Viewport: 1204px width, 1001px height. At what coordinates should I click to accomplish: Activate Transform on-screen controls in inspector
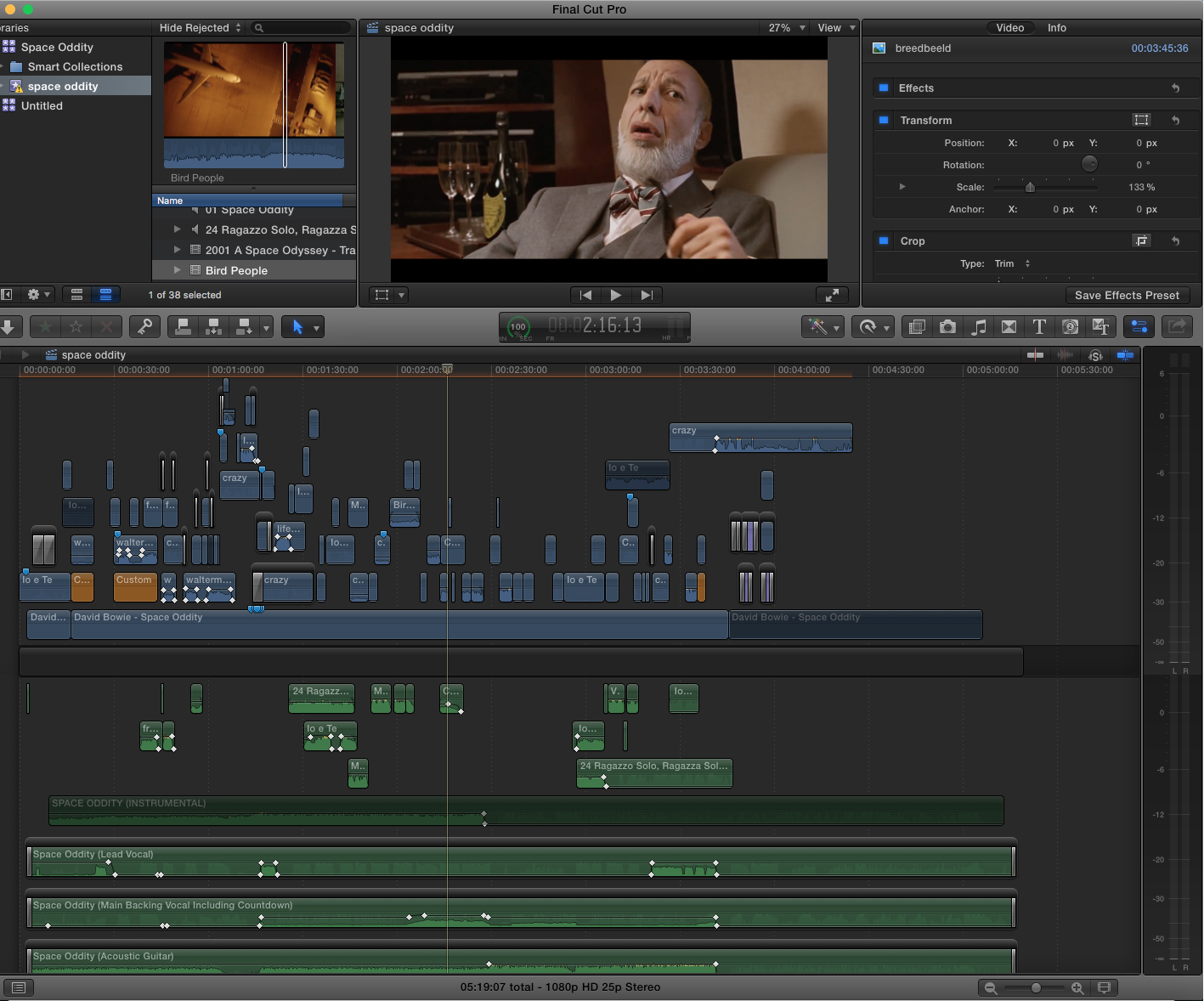[x=1142, y=120]
